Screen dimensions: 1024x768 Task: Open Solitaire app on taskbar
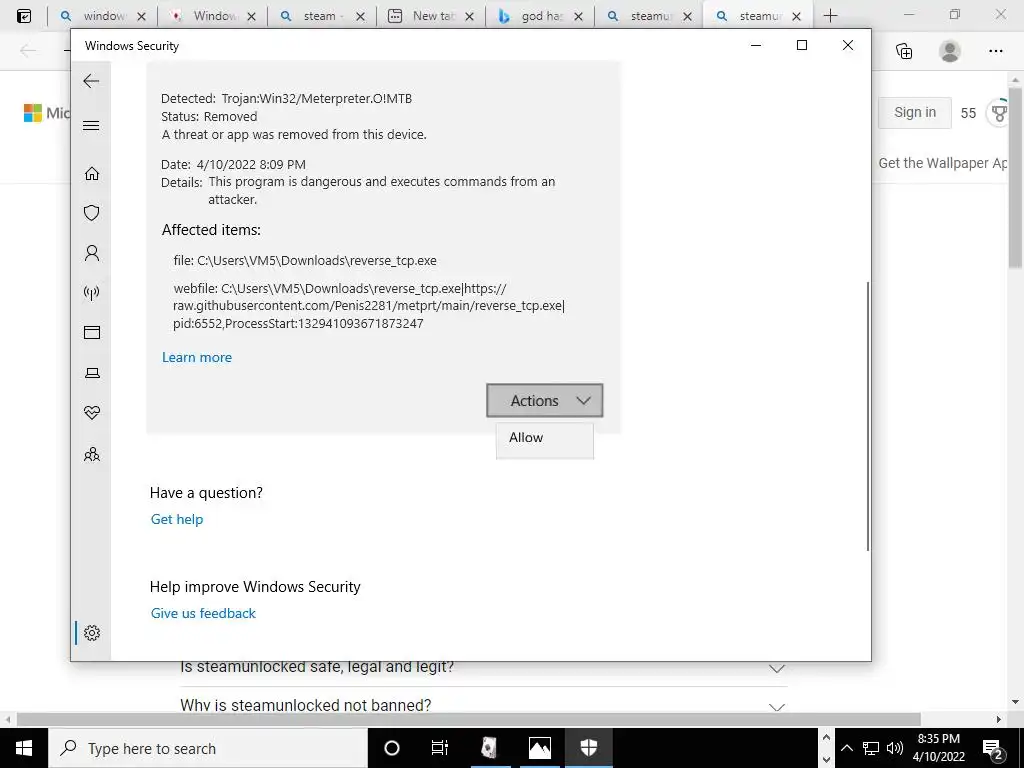(x=490, y=748)
